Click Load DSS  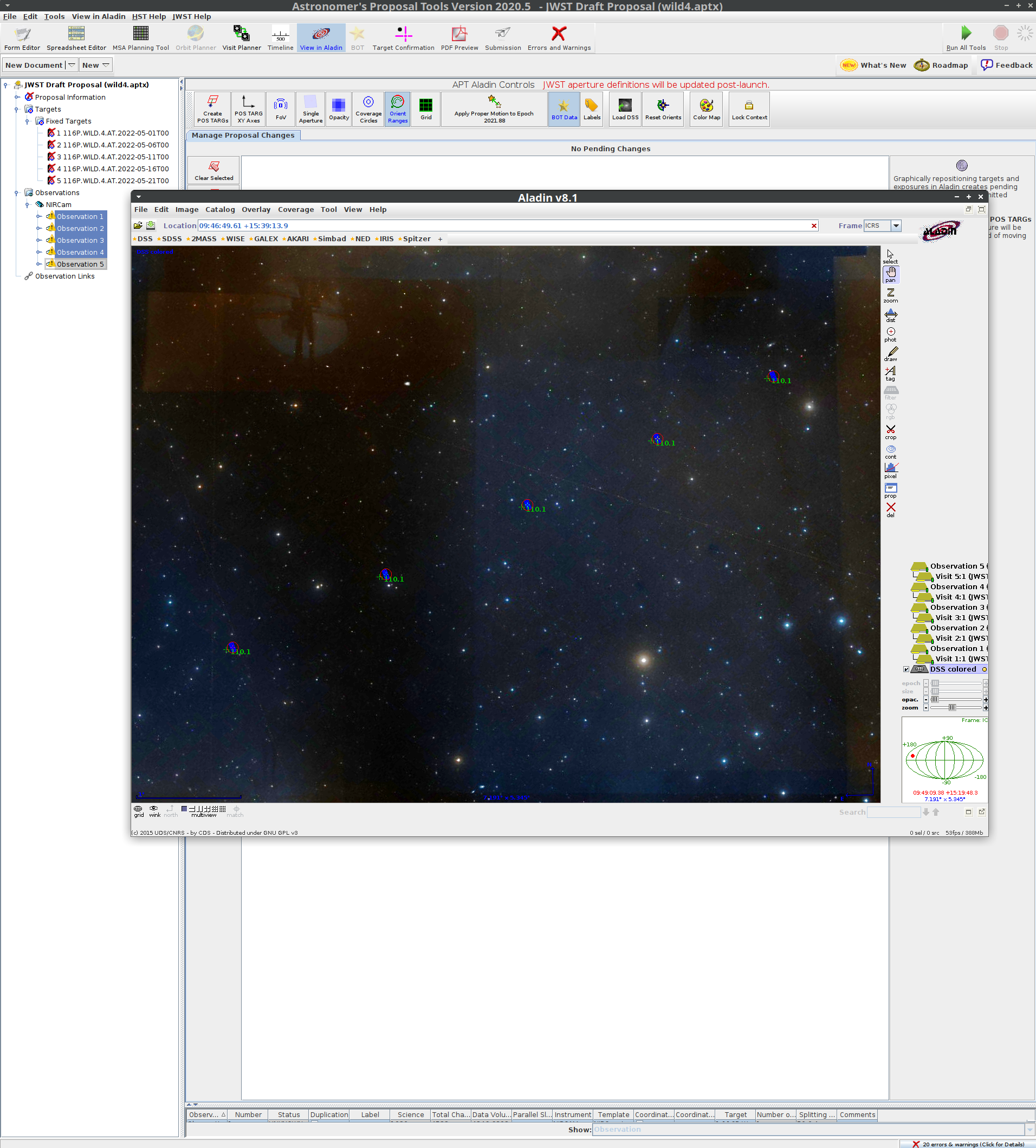click(625, 109)
